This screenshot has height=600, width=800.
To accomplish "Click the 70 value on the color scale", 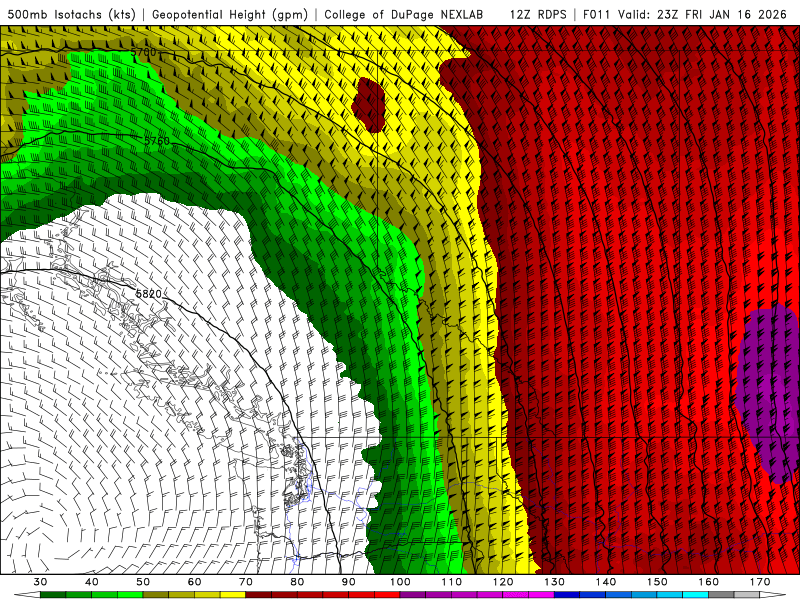I will (x=246, y=582).
